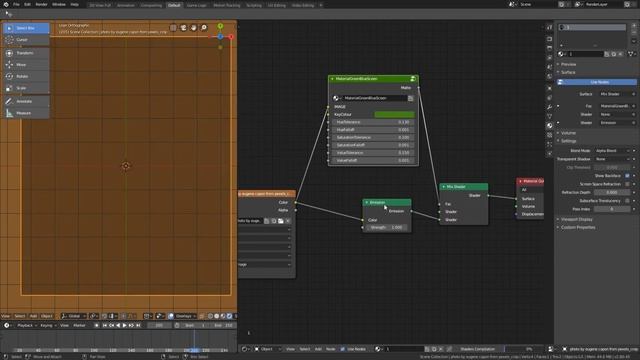640x360 pixels.
Task: Collapse the Surface panel
Action: [x=568, y=72]
